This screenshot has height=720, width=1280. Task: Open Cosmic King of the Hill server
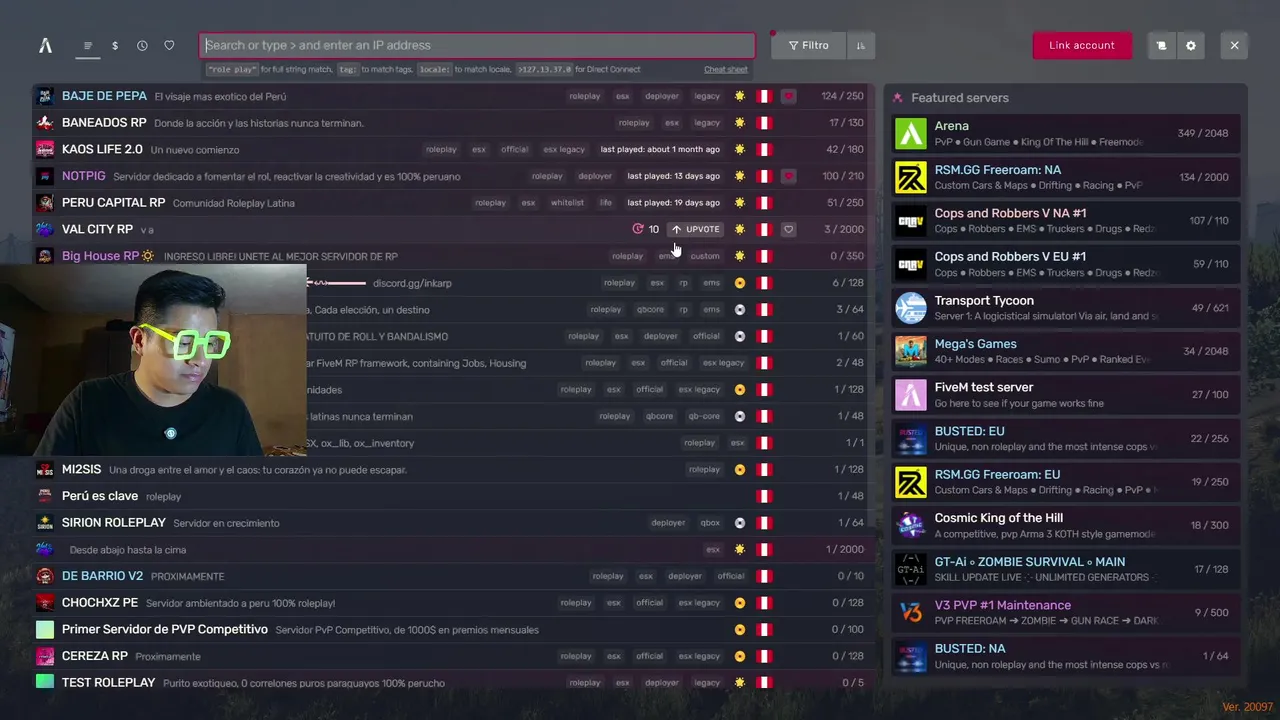1066,525
